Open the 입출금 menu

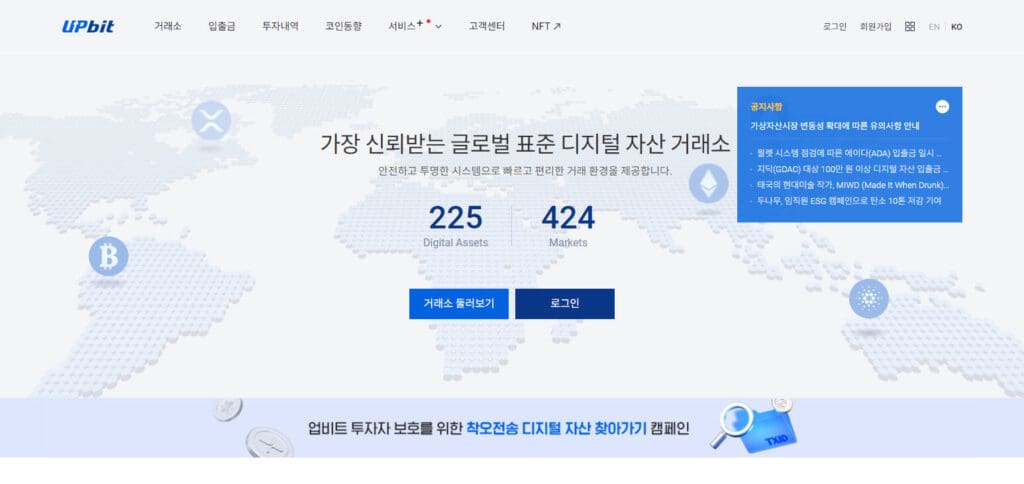pos(222,27)
